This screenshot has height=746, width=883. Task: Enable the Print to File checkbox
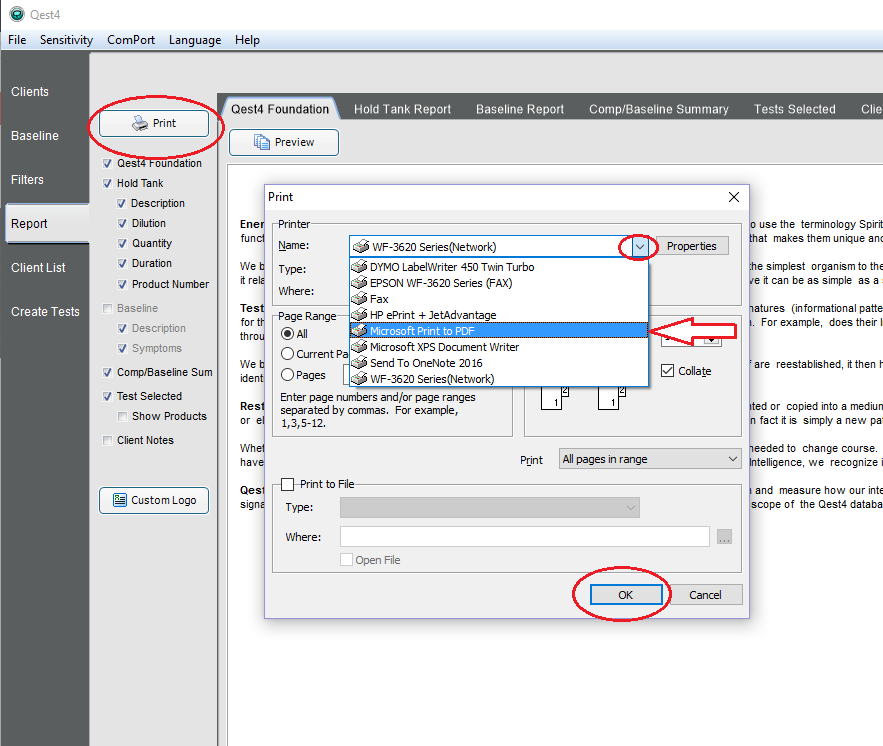287,484
